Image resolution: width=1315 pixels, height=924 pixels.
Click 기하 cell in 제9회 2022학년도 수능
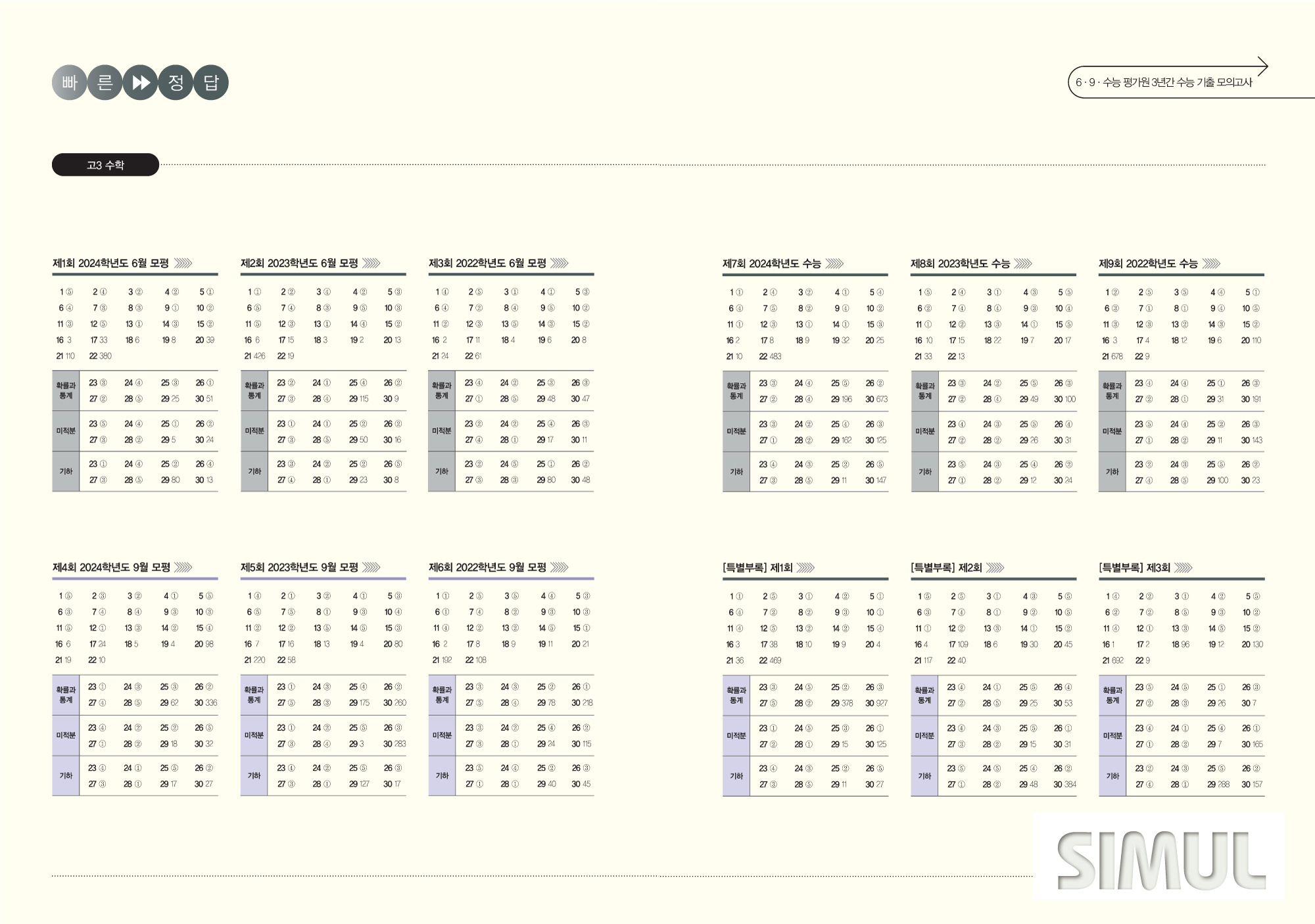[1112, 472]
